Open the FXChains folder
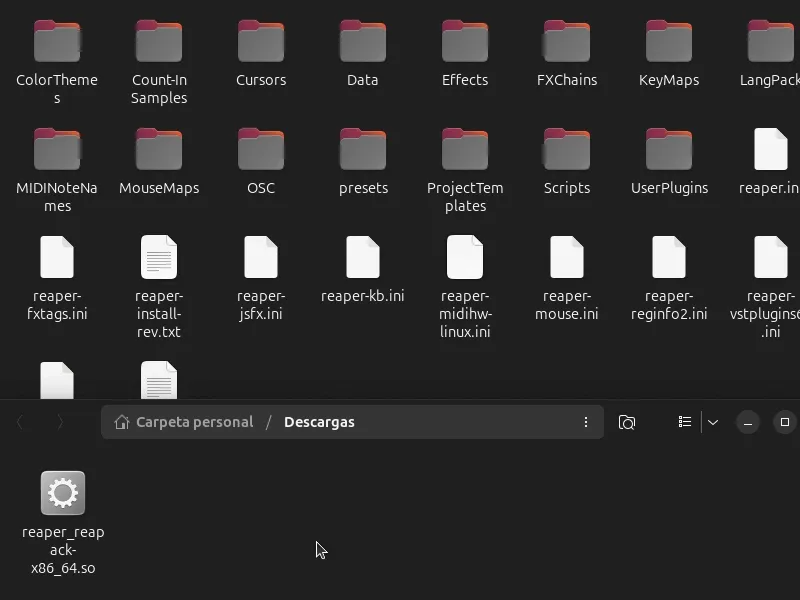The image size is (800, 600). point(567,41)
